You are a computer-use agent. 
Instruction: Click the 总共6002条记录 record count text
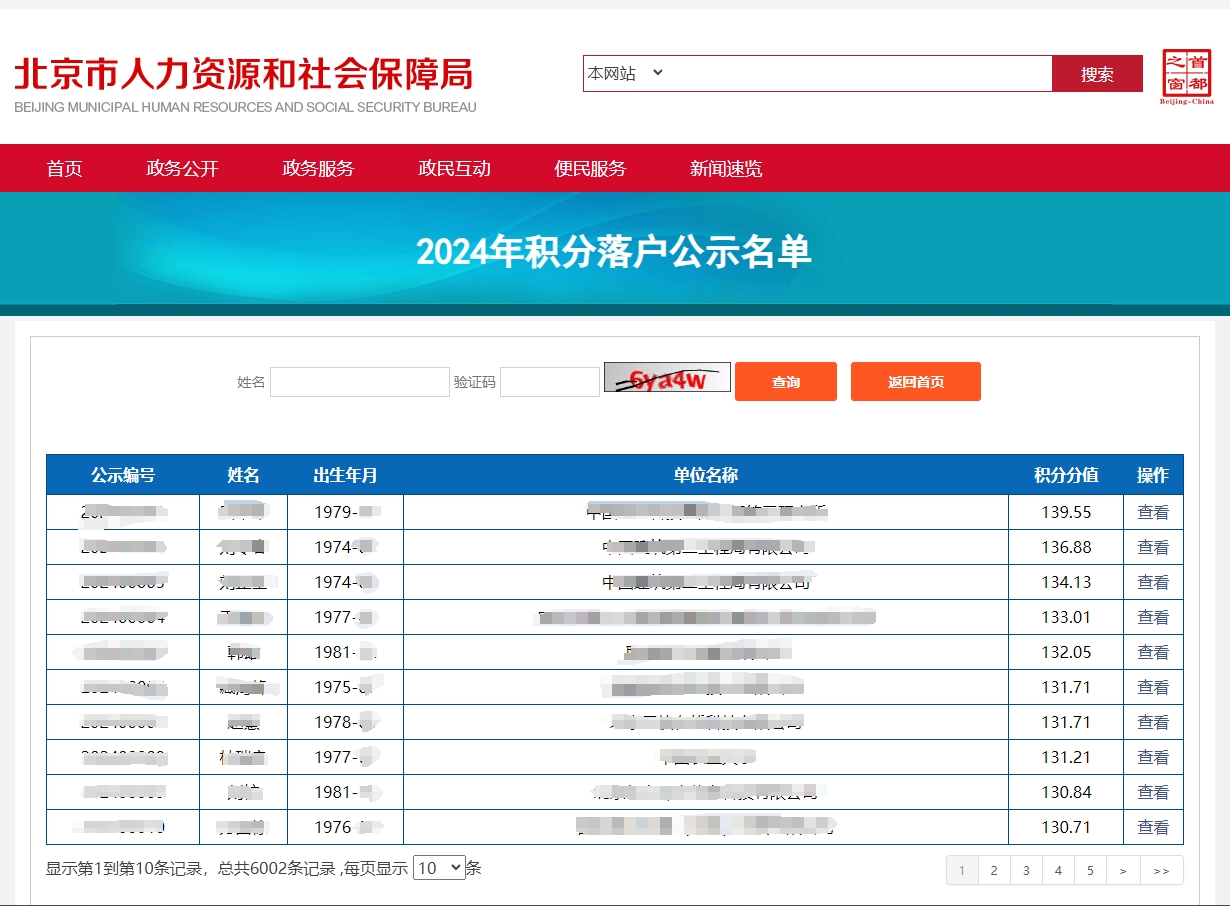pos(277,868)
